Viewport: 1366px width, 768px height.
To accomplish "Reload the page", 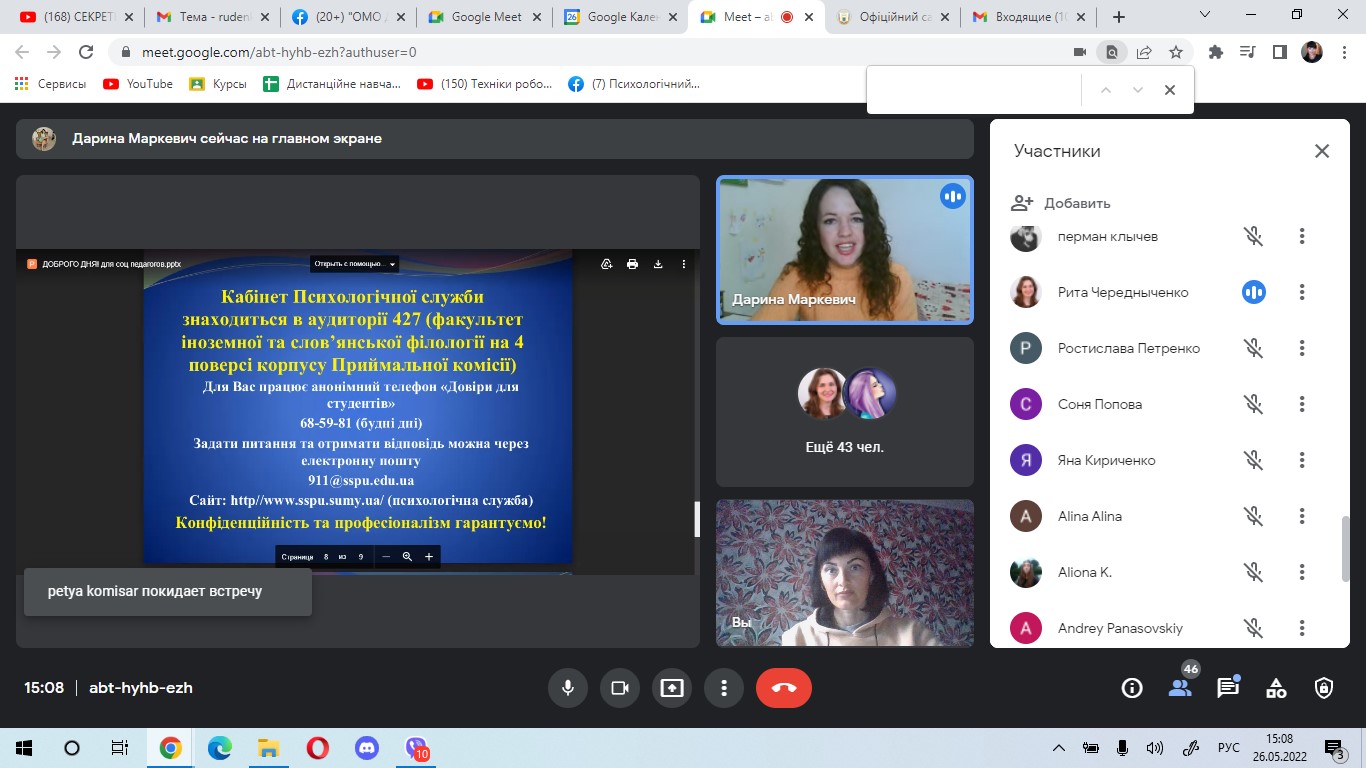I will [x=86, y=52].
